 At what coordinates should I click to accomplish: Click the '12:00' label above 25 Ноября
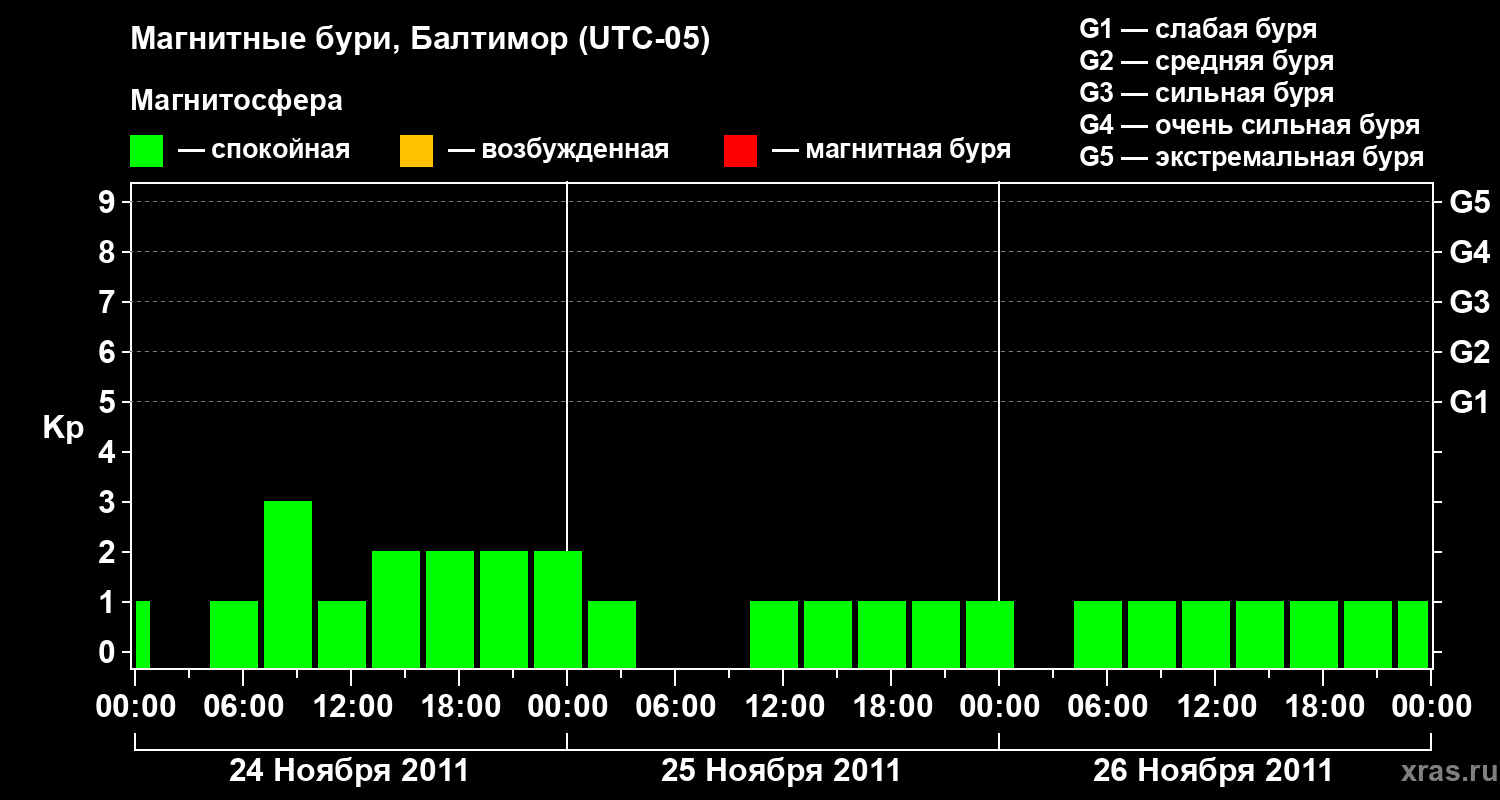[783, 707]
